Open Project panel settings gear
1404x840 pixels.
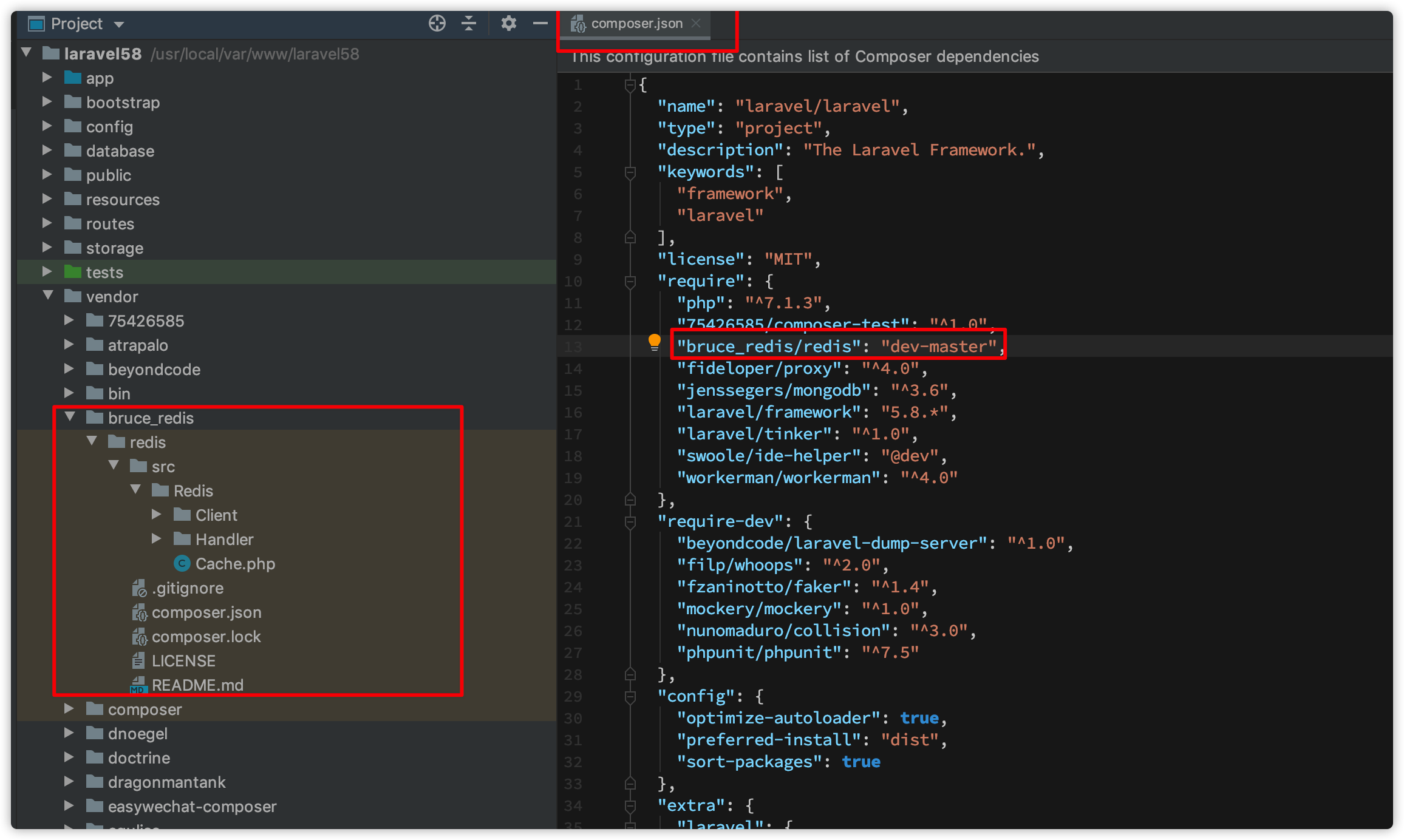(508, 24)
